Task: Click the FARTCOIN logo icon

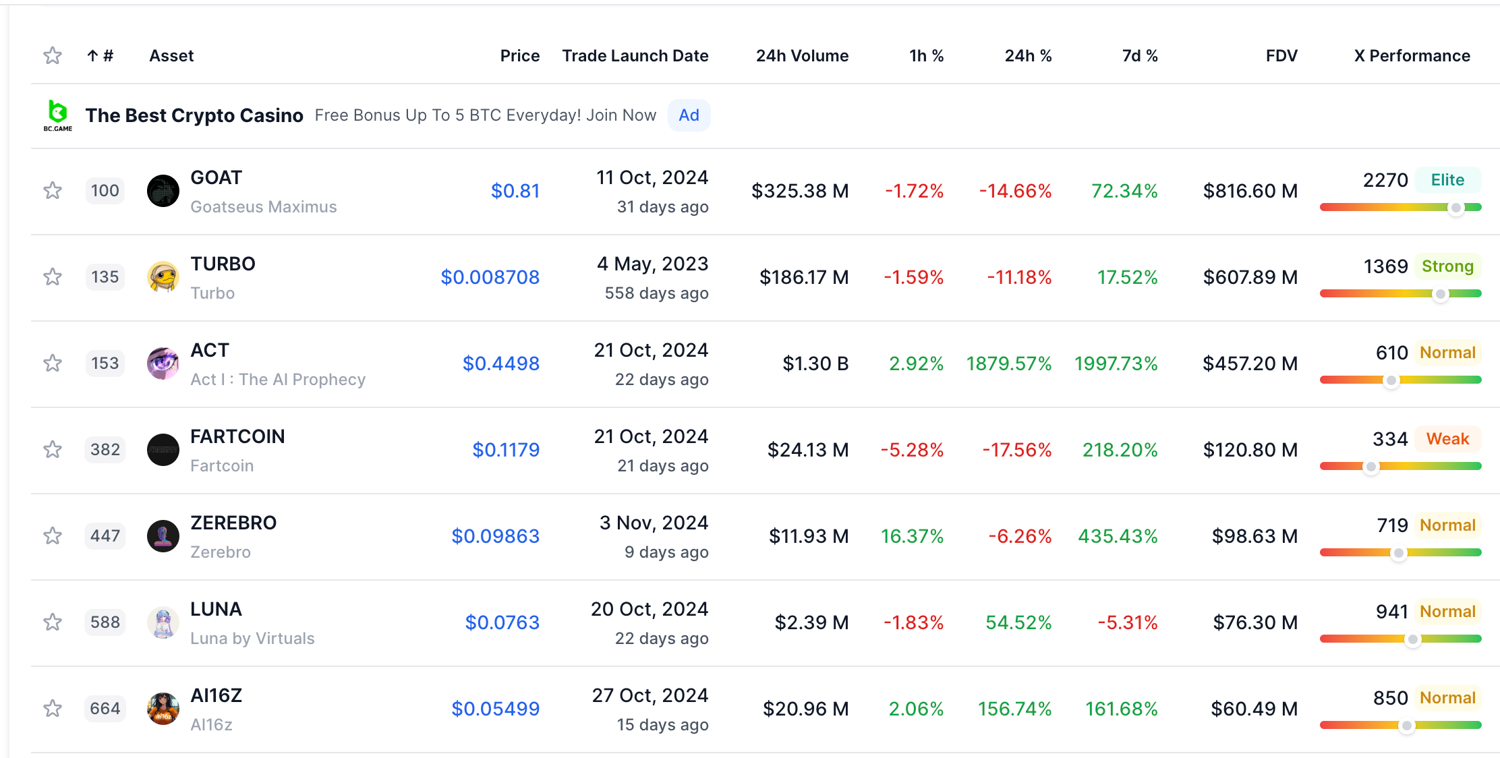Action: [x=163, y=450]
